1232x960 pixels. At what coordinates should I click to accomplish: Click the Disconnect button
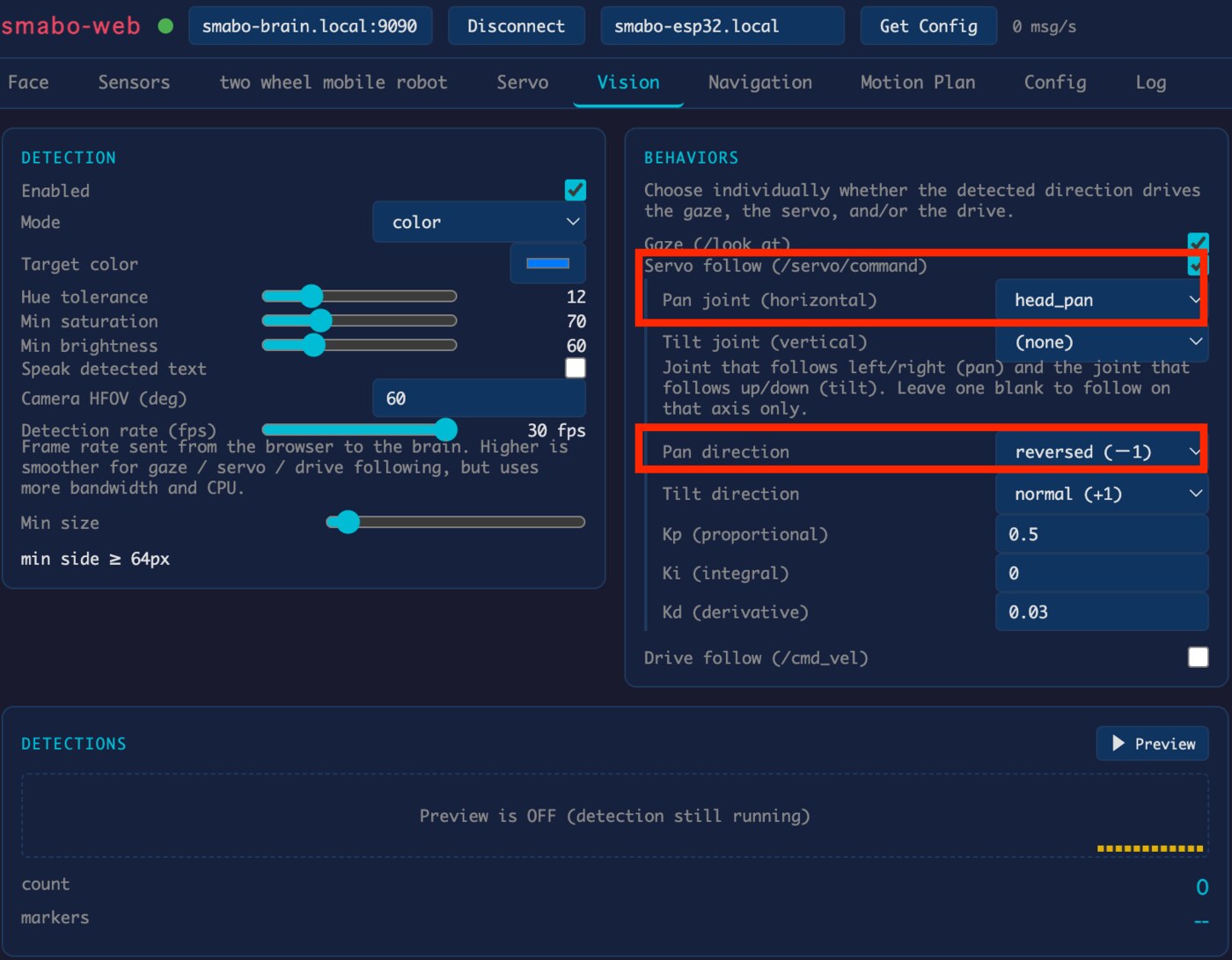[x=516, y=26]
